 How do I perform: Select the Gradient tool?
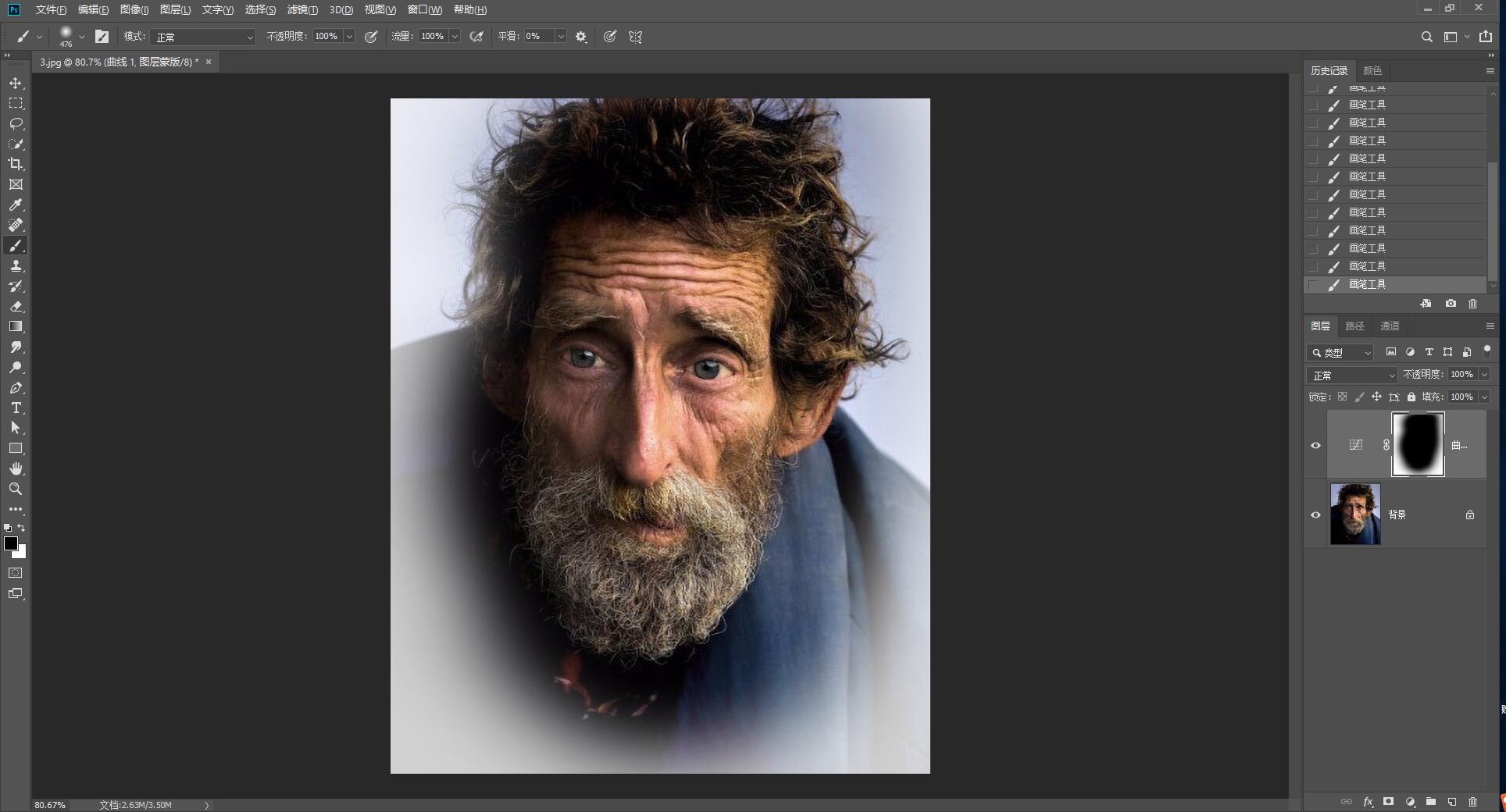click(x=16, y=326)
